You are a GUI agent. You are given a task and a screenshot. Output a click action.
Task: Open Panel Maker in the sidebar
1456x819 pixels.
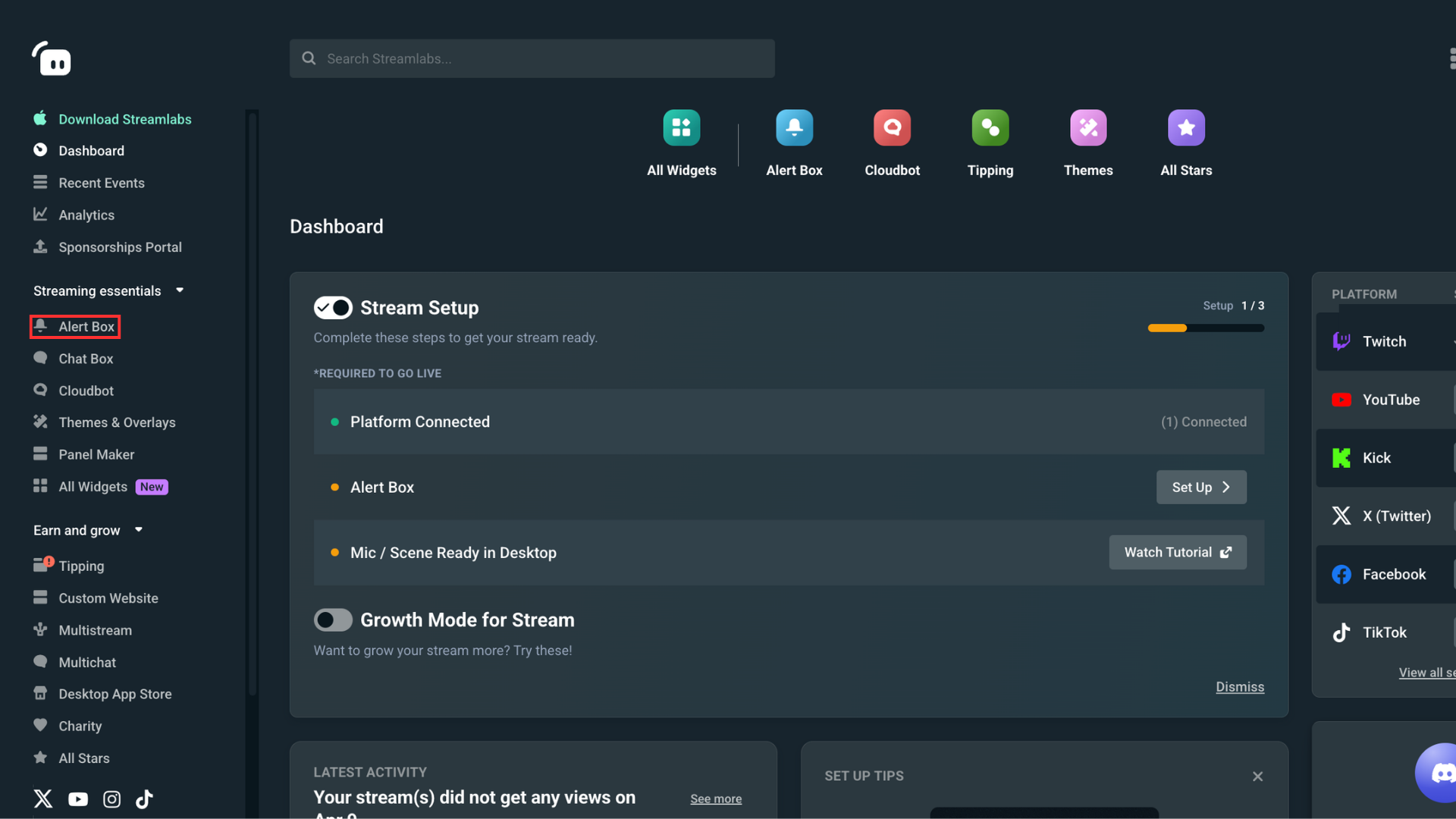[83, 454]
